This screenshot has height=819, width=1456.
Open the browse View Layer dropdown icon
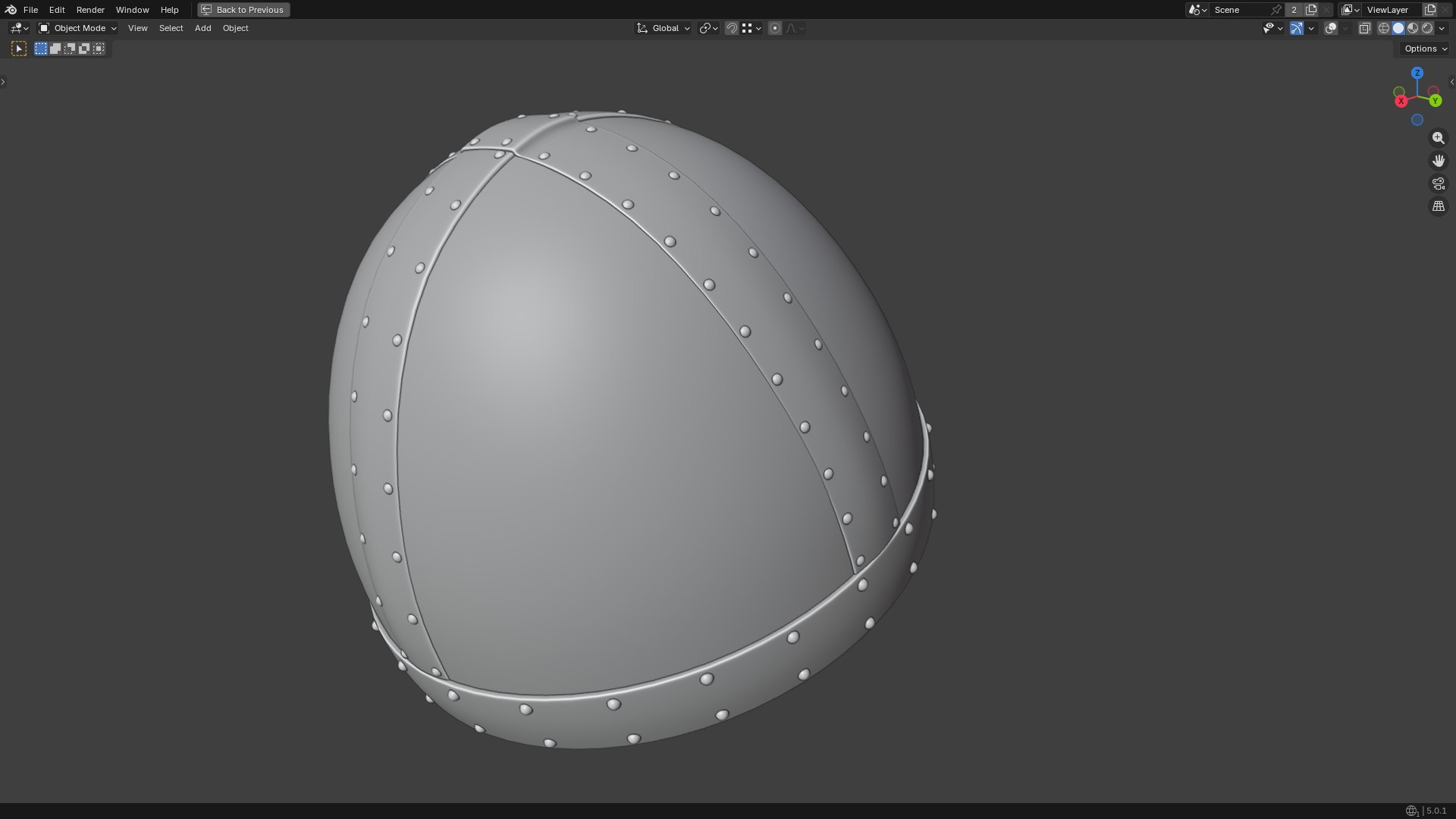tap(1350, 10)
